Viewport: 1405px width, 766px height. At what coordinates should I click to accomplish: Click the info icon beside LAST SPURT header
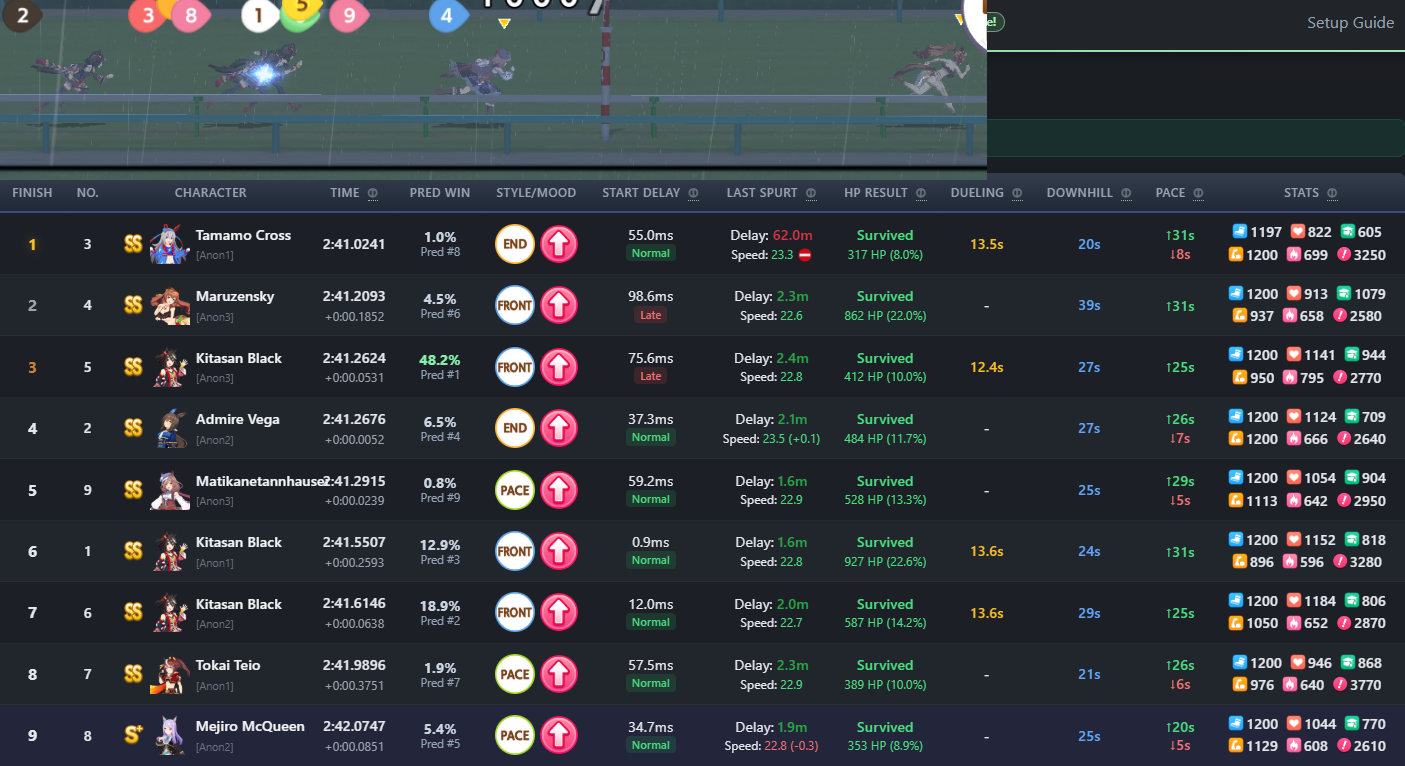point(811,193)
